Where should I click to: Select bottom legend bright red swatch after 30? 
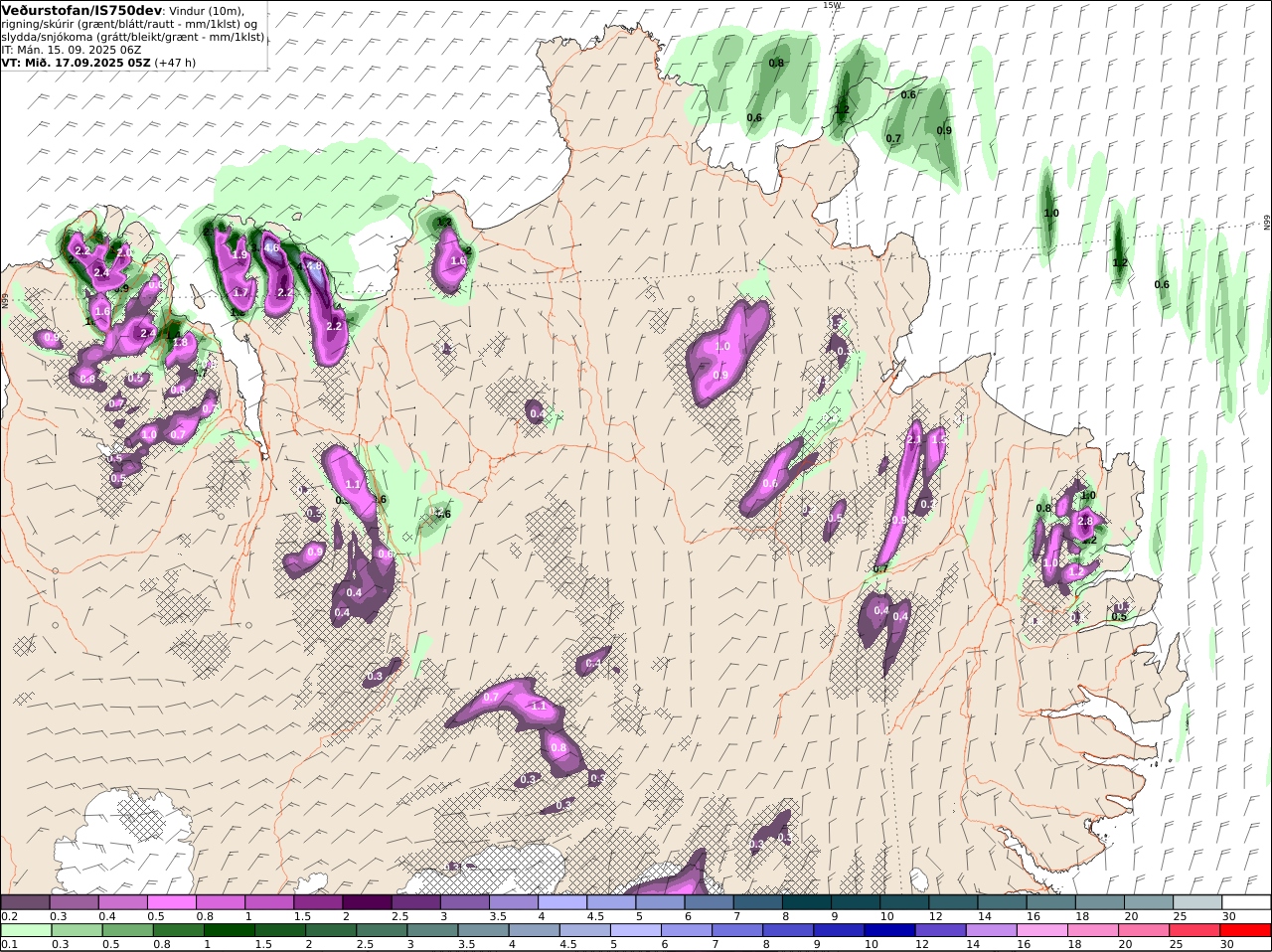[1246, 930]
